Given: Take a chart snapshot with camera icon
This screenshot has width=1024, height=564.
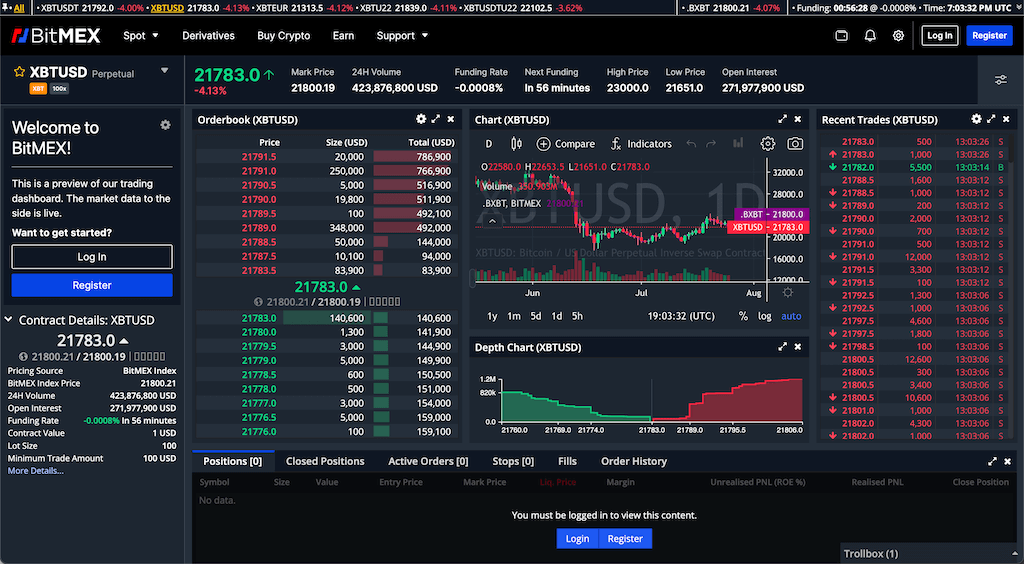Looking at the screenshot, I should pos(795,144).
